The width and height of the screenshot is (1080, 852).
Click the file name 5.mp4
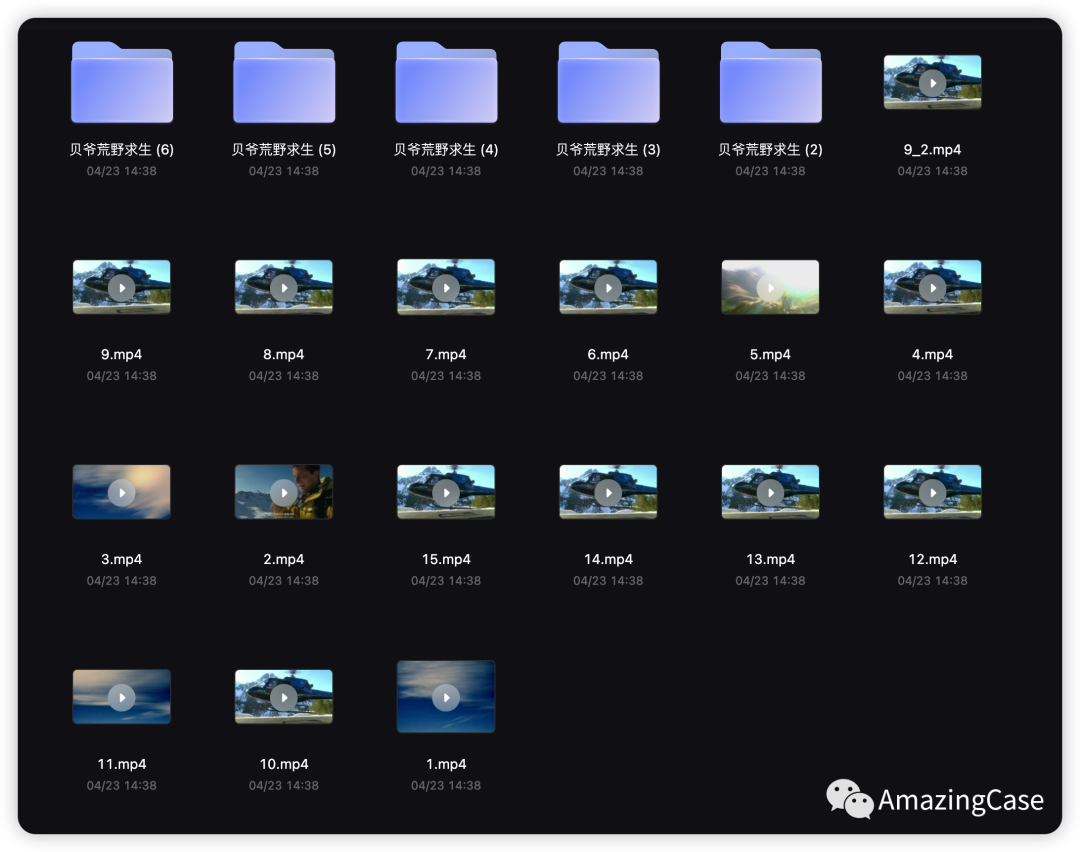771,354
